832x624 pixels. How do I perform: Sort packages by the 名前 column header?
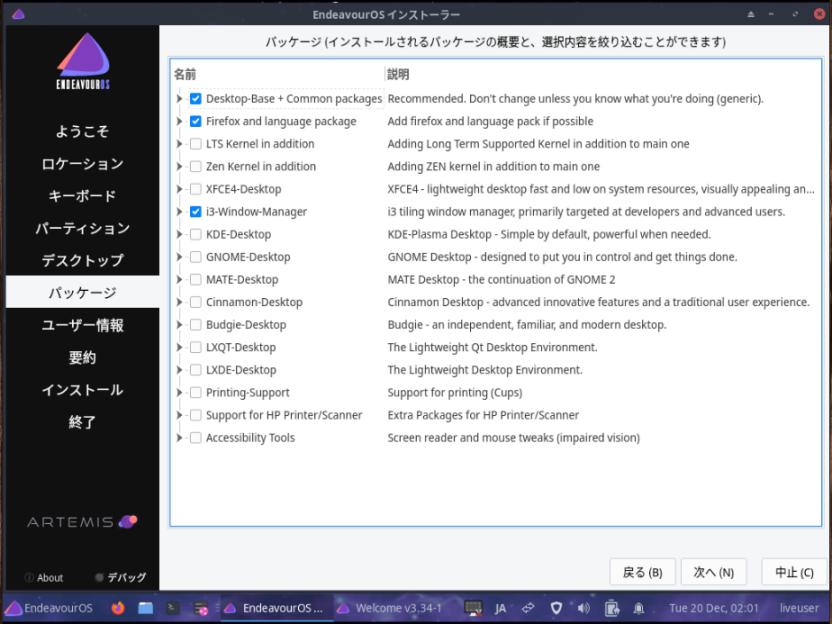pos(185,74)
